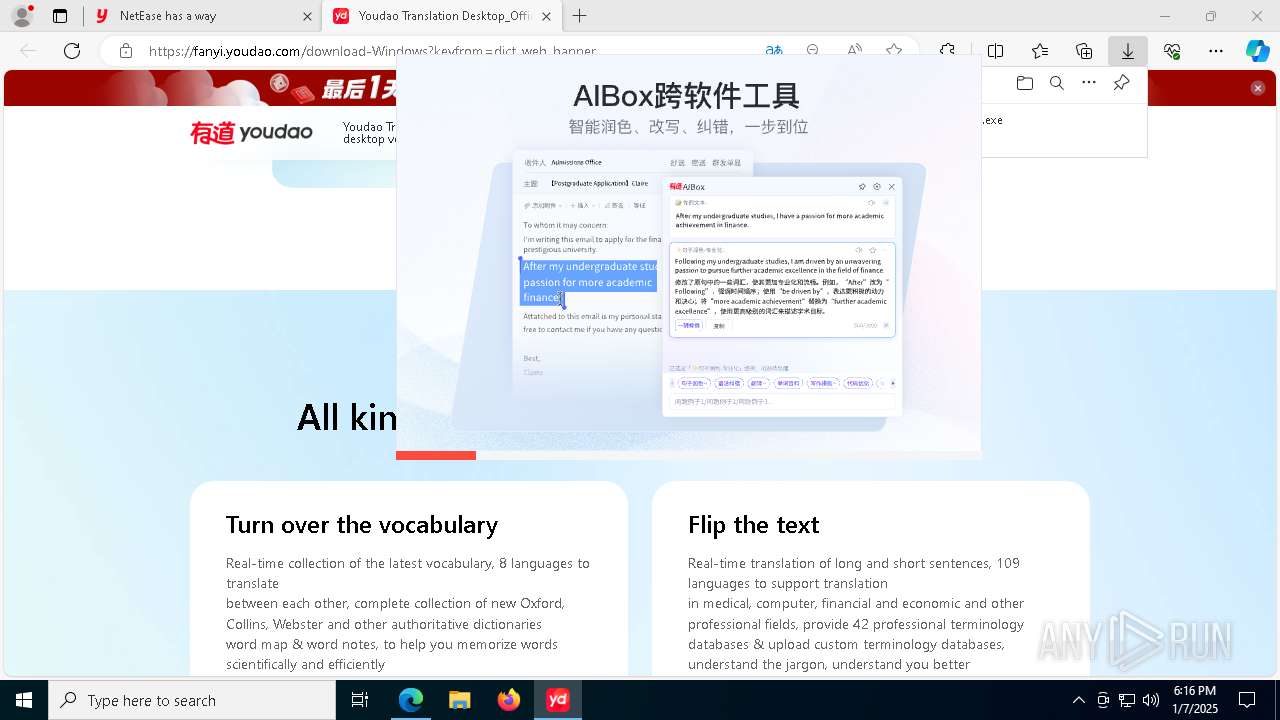This screenshot has width=1280, height=720.
Task: Search downloads in the panel
Action: click(1057, 83)
